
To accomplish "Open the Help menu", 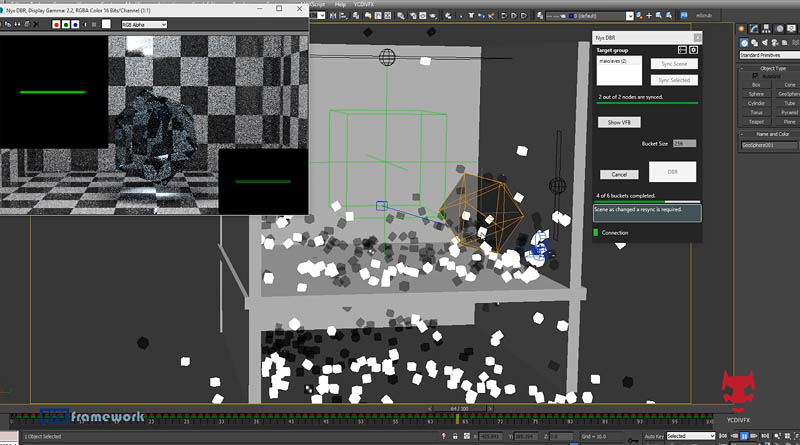I will tap(340, 4).
